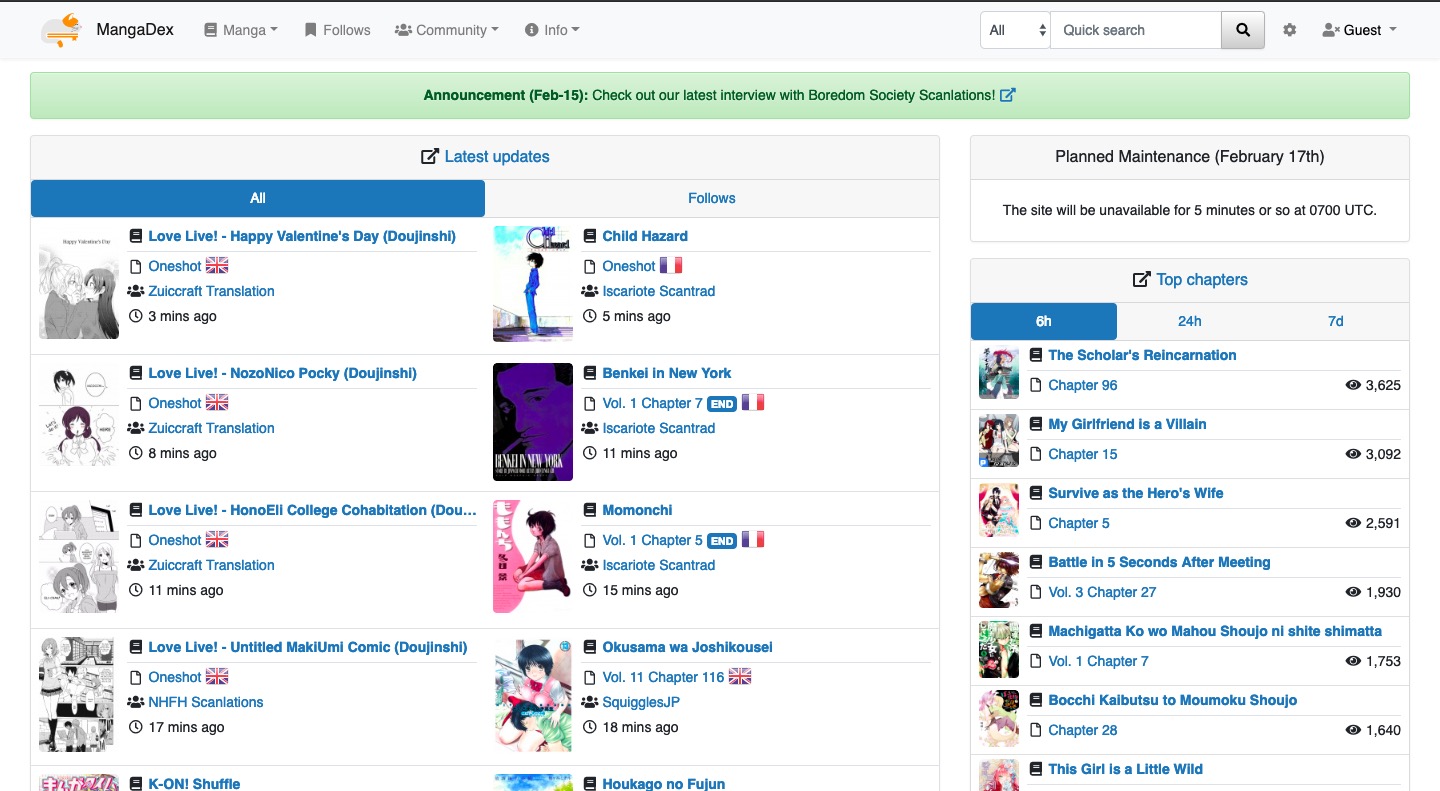Click the eye views icon on Scholar's Reincarnation row
Viewport: 1440px width, 791px height.
(1354, 385)
